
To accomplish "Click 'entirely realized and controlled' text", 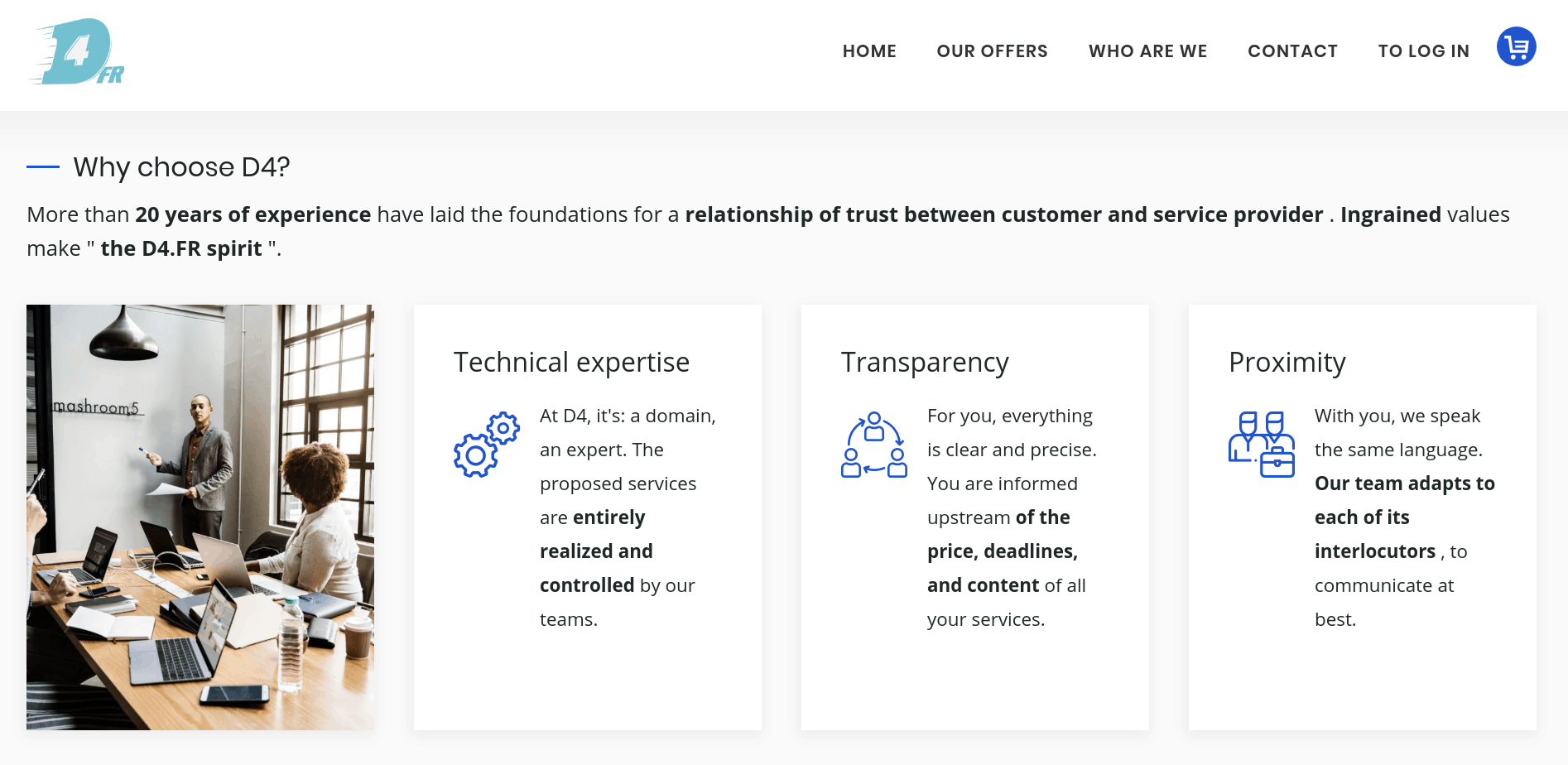I will [596, 551].
